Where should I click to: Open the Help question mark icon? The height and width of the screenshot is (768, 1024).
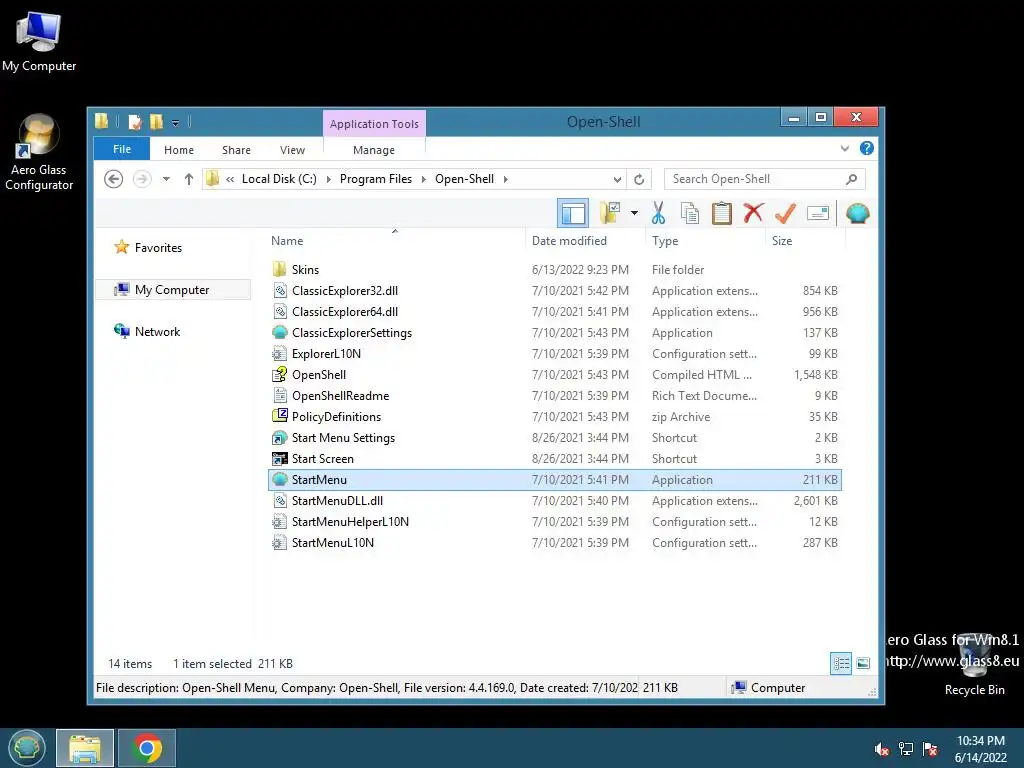(x=867, y=148)
